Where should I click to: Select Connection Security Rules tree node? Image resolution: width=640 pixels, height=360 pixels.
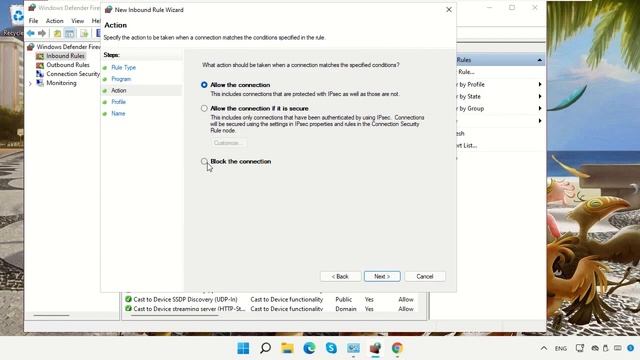tap(73, 74)
